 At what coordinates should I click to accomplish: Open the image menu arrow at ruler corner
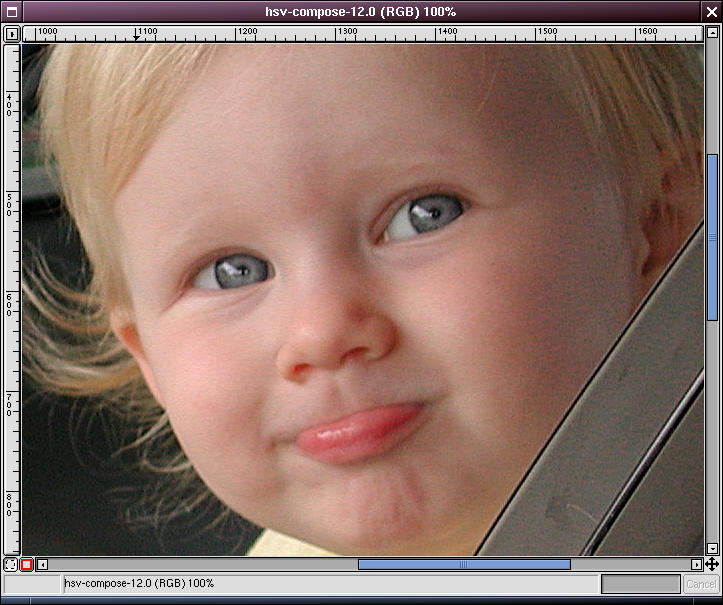pos(12,33)
